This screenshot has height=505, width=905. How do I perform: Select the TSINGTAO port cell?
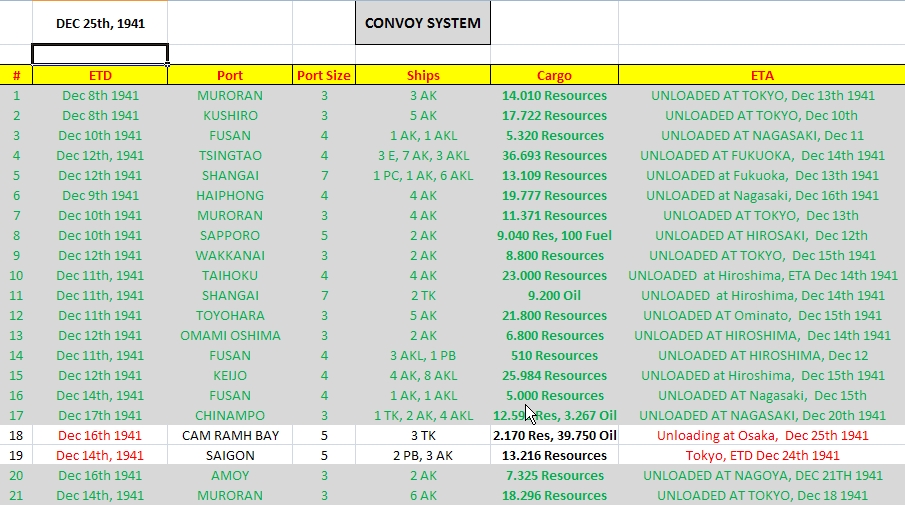tap(230, 155)
